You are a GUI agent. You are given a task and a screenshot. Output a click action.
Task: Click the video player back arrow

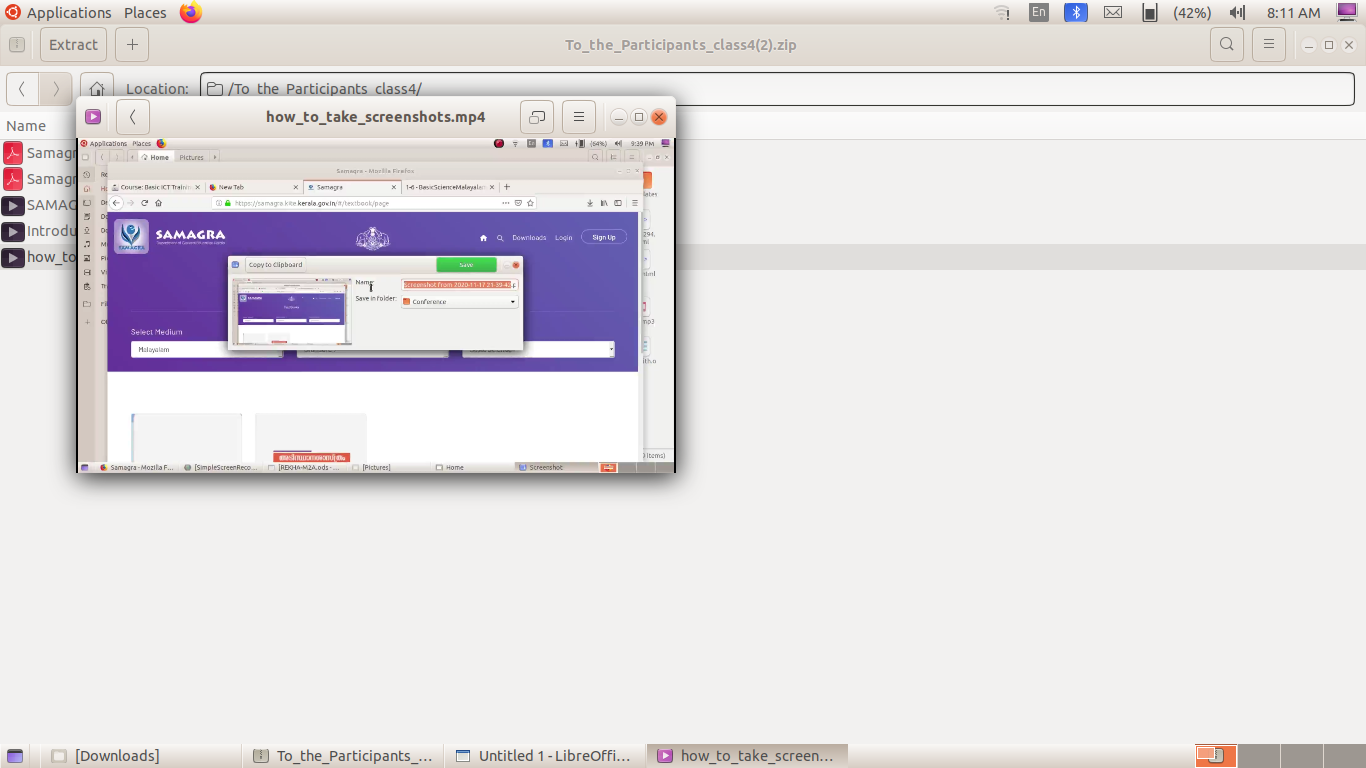tap(133, 117)
